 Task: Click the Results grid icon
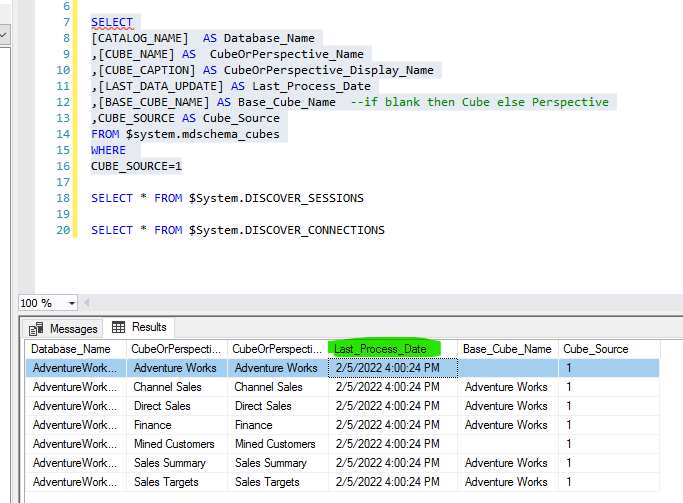(118, 327)
